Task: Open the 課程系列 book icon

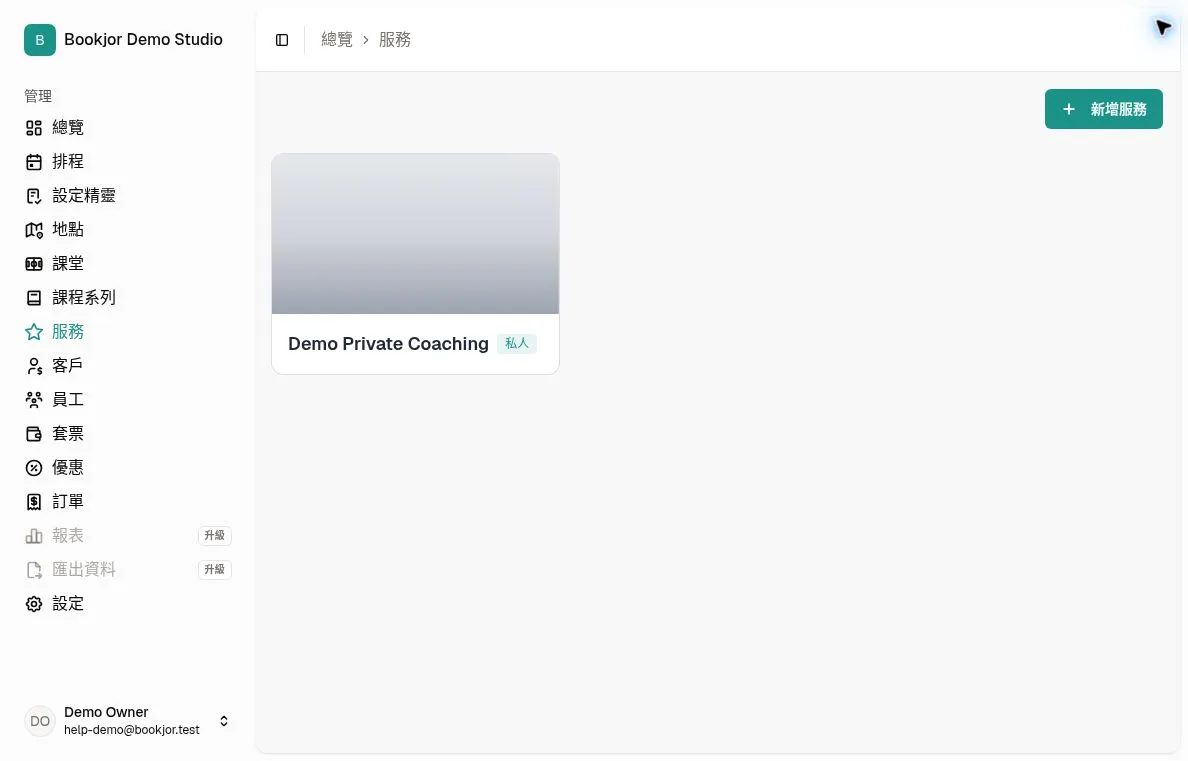Action: pos(34,298)
